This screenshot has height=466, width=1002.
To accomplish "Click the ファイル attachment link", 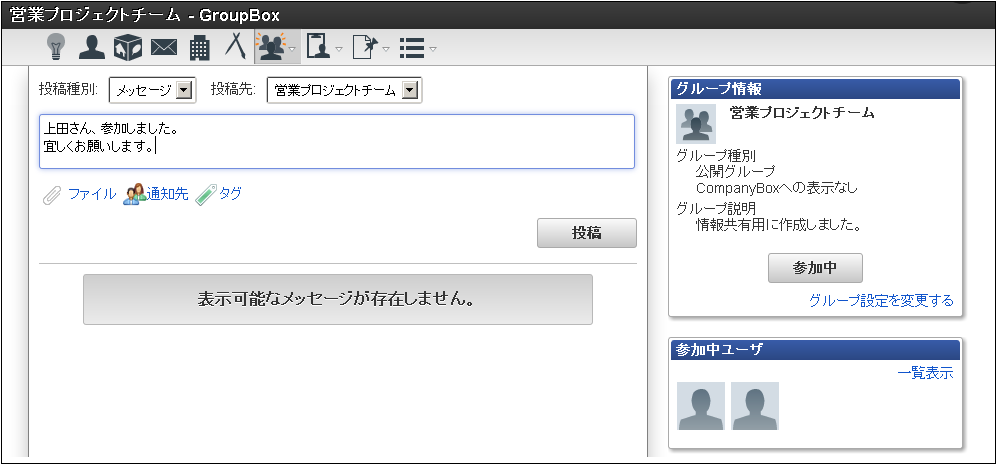I will pyautogui.click(x=91, y=194).
